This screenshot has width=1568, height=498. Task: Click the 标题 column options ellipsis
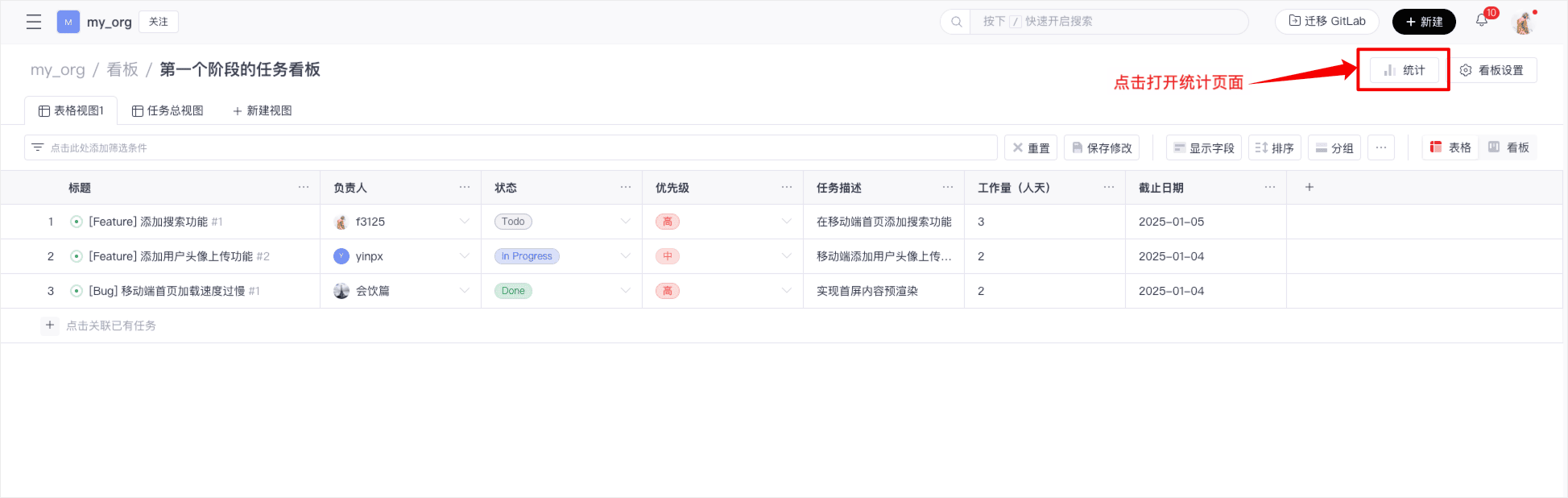304,187
